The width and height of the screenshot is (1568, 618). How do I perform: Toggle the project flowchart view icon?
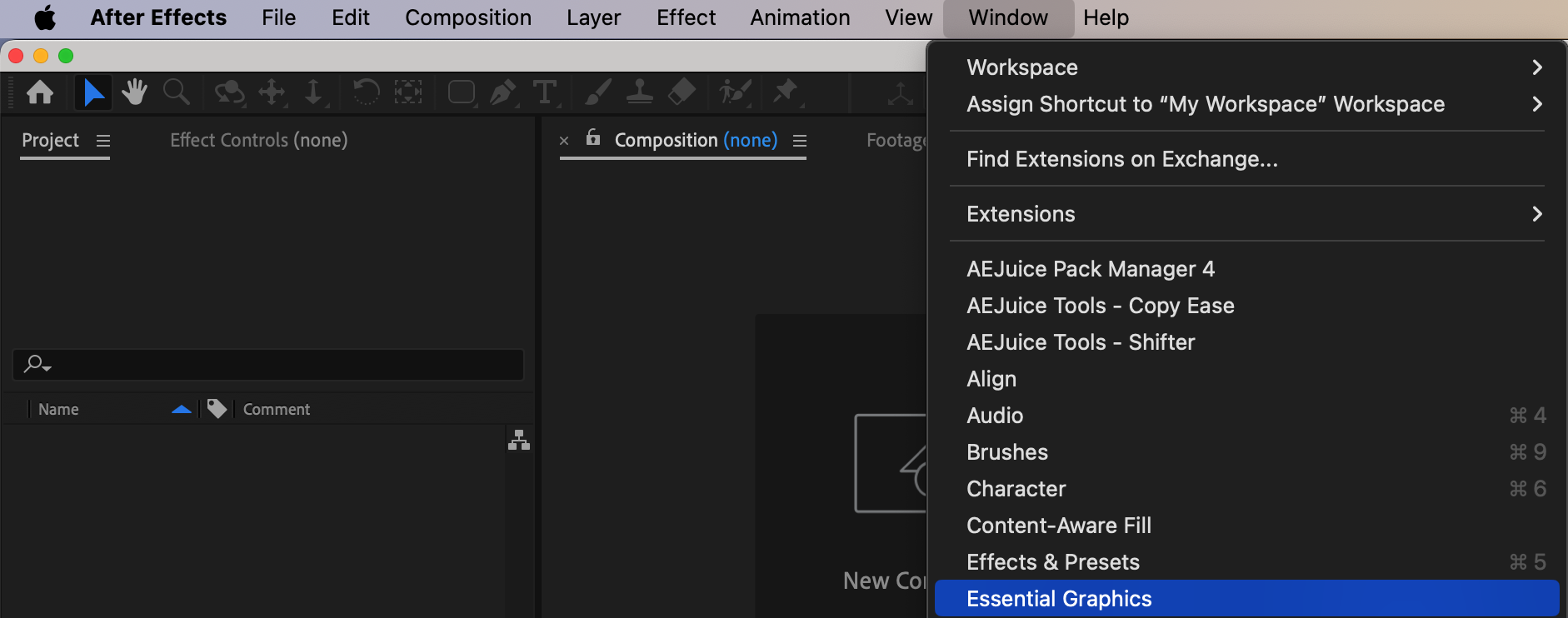(x=519, y=440)
